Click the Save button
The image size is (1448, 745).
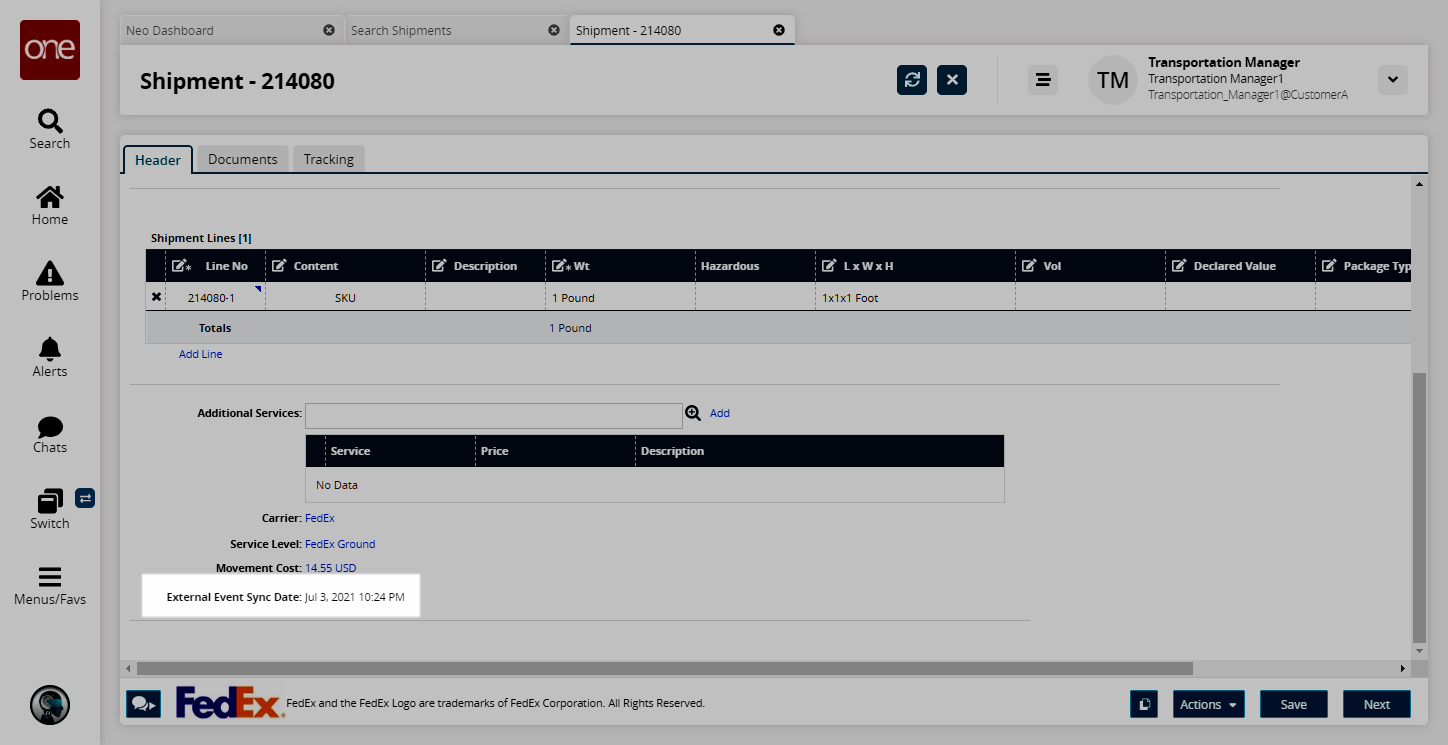point(1293,704)
